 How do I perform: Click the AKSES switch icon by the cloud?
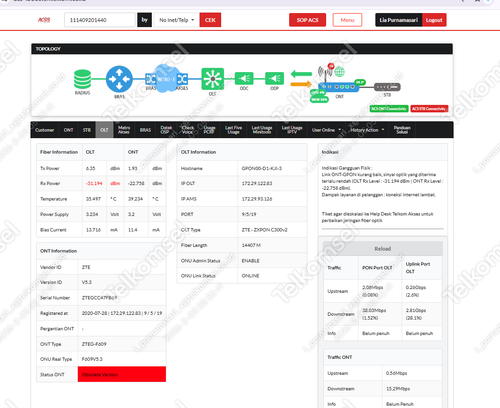[182, 79]
